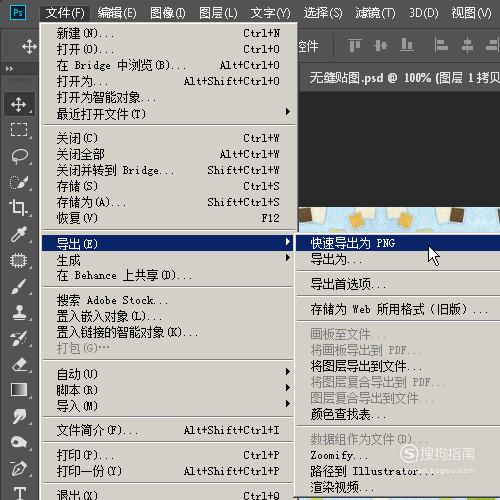The height and width of the screenshot is (500, 500).
Task: Open the 图像(I) menu
Action: 167,13
